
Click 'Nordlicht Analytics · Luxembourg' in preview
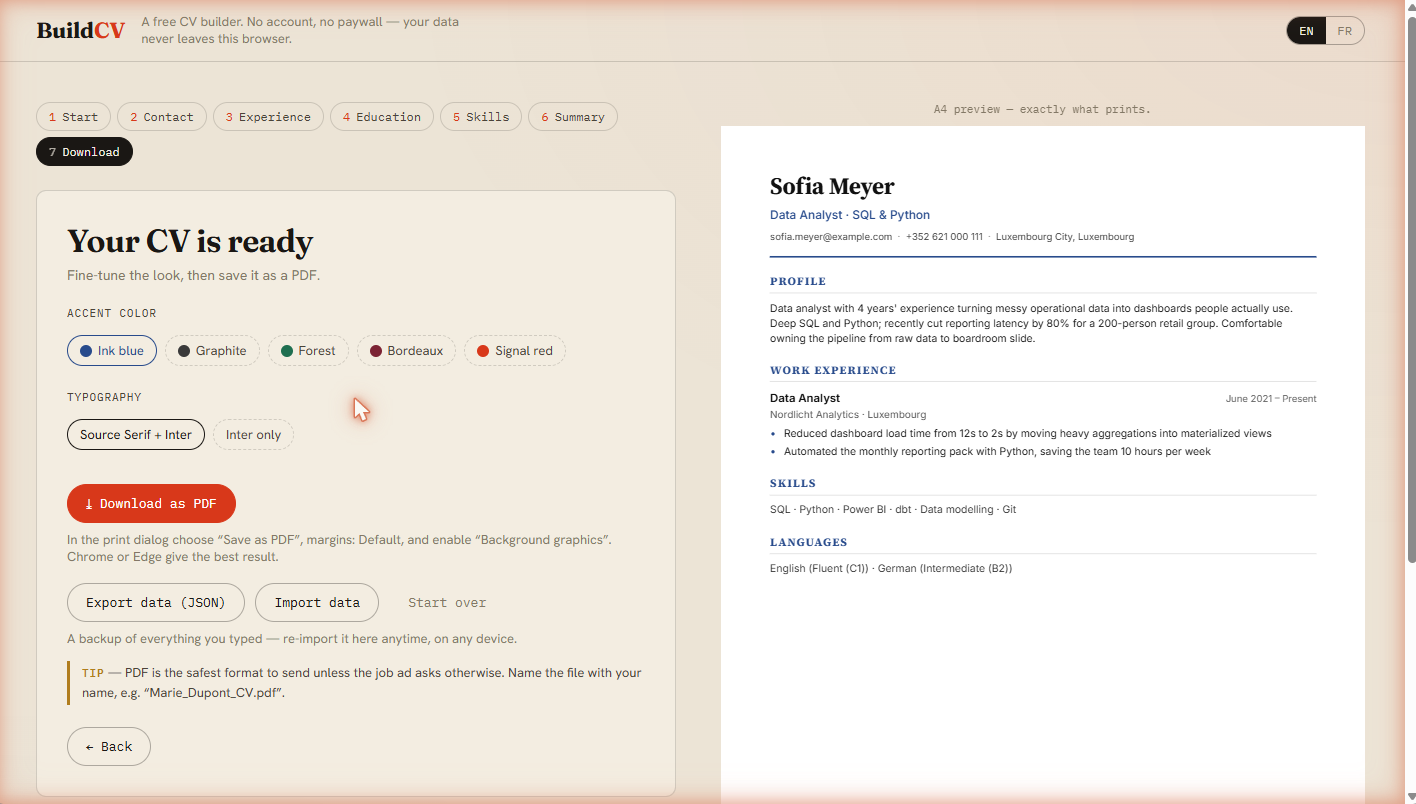coord(848,415)
